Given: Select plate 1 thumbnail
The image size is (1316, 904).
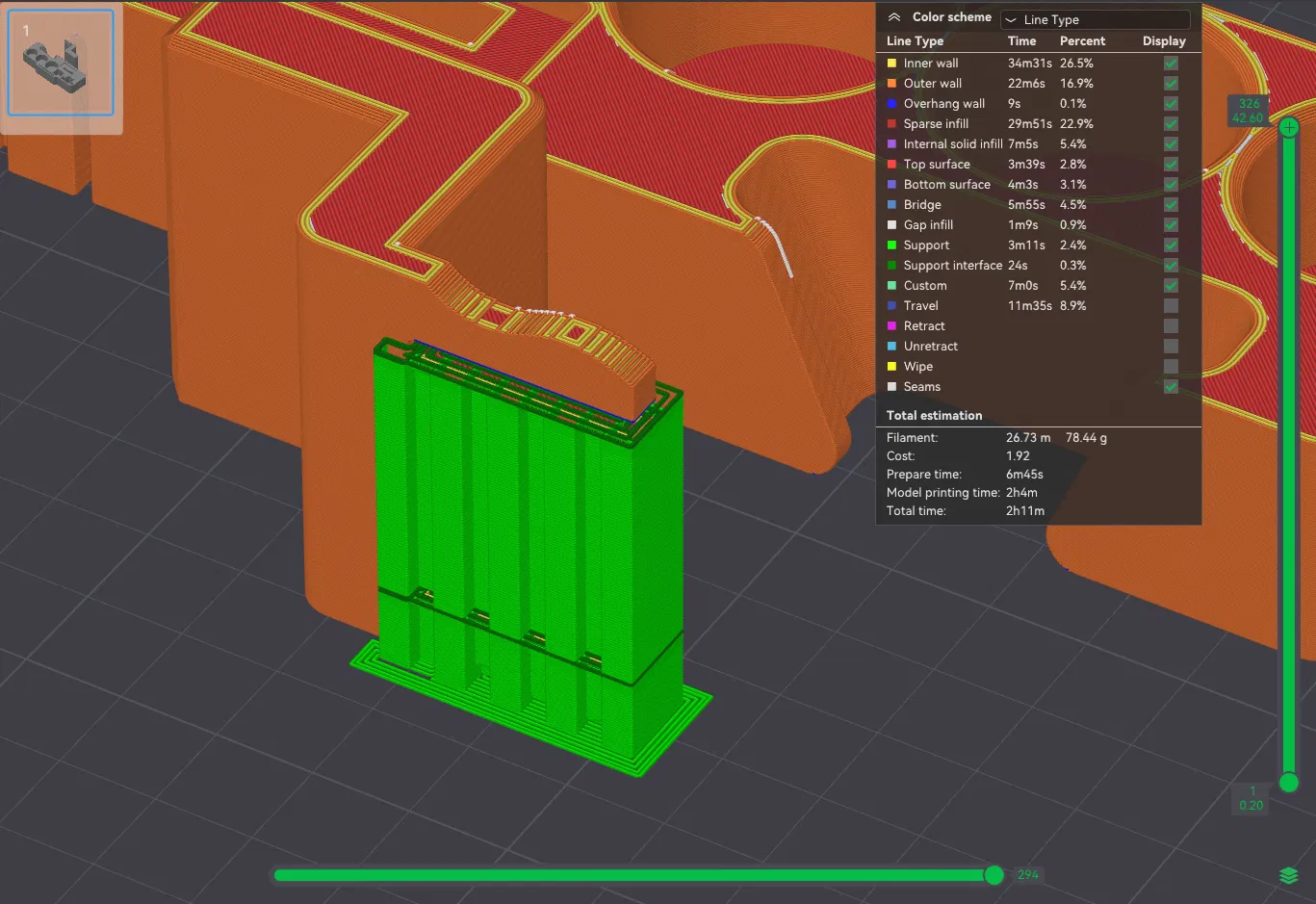Looking at the screenshot, I should 61,63.
